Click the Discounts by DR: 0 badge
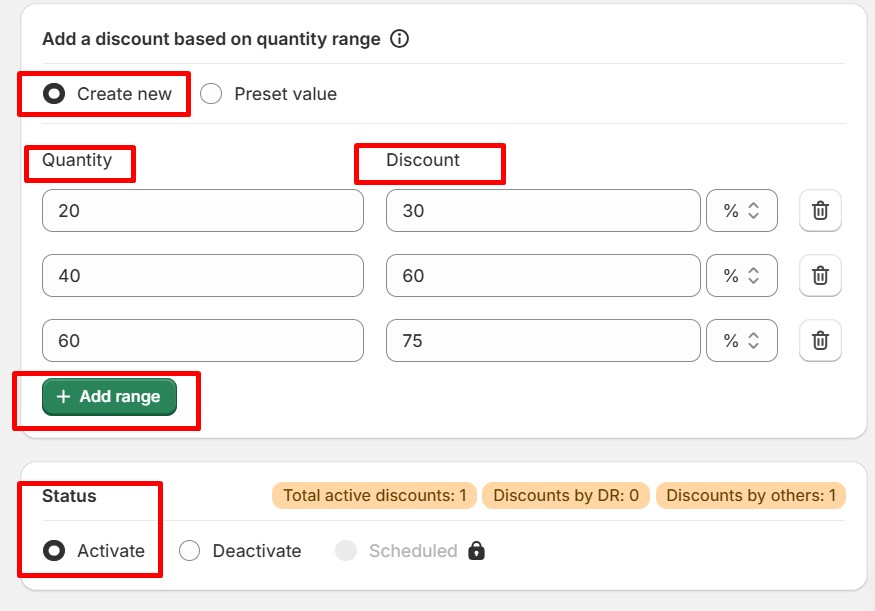875x611 pixels. tap(565, 495)
